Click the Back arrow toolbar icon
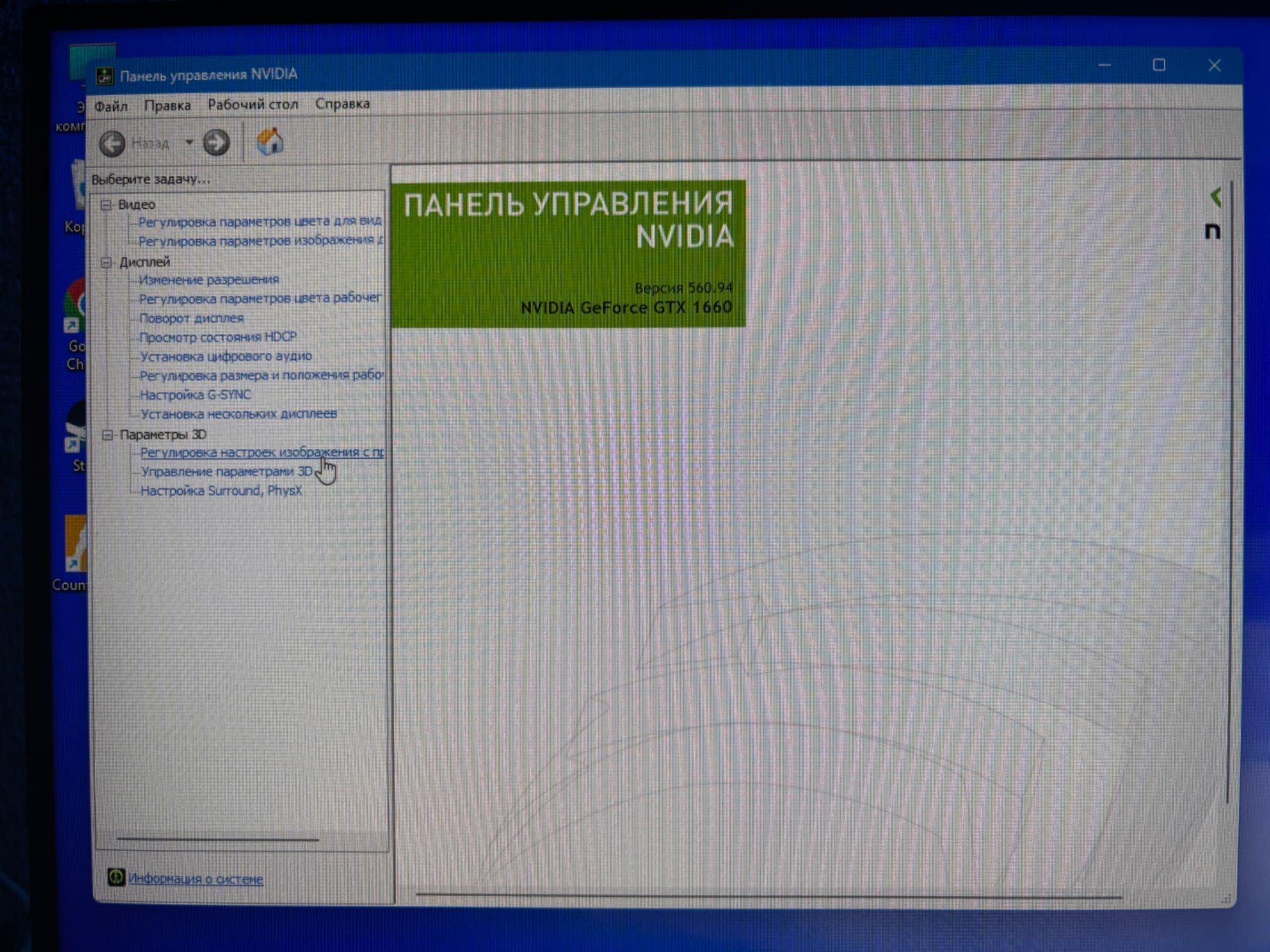This screenshot has width=1270, height=952. [112, 143]
